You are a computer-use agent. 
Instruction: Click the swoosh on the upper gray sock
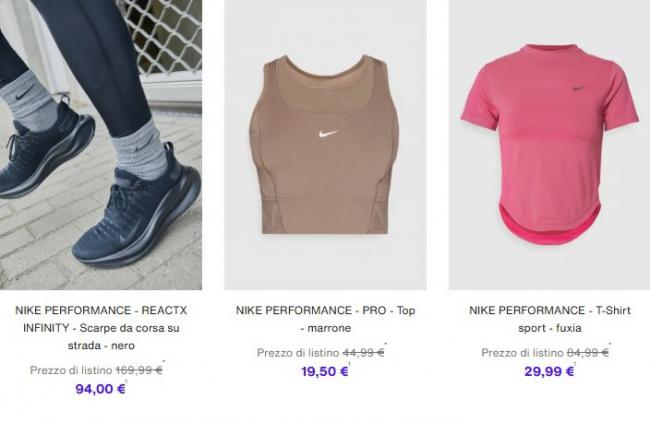point(24,95)
